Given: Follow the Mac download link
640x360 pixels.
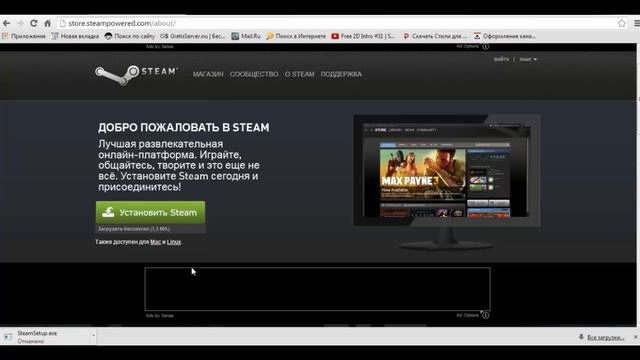Looking at the screenshot, I should pos(156,242).
